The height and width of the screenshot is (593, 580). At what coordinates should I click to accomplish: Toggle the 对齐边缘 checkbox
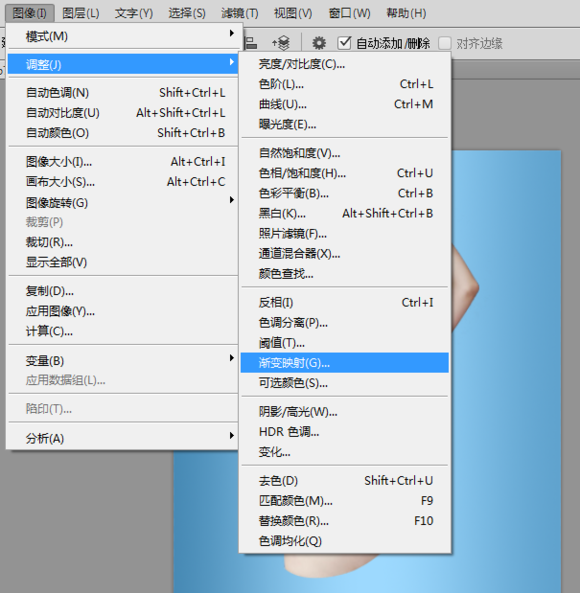point(445,43)
